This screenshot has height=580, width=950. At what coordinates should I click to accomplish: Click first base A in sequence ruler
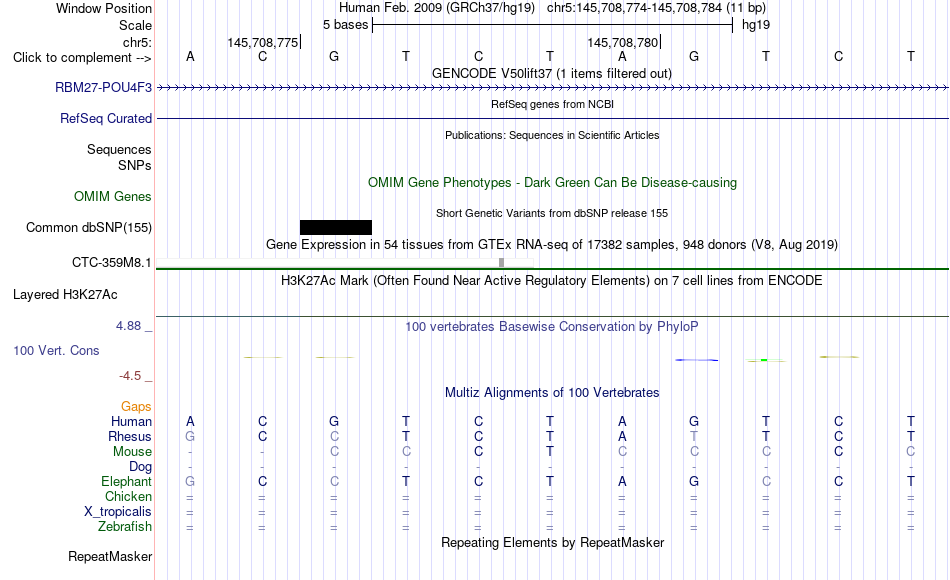pos(190,56)
